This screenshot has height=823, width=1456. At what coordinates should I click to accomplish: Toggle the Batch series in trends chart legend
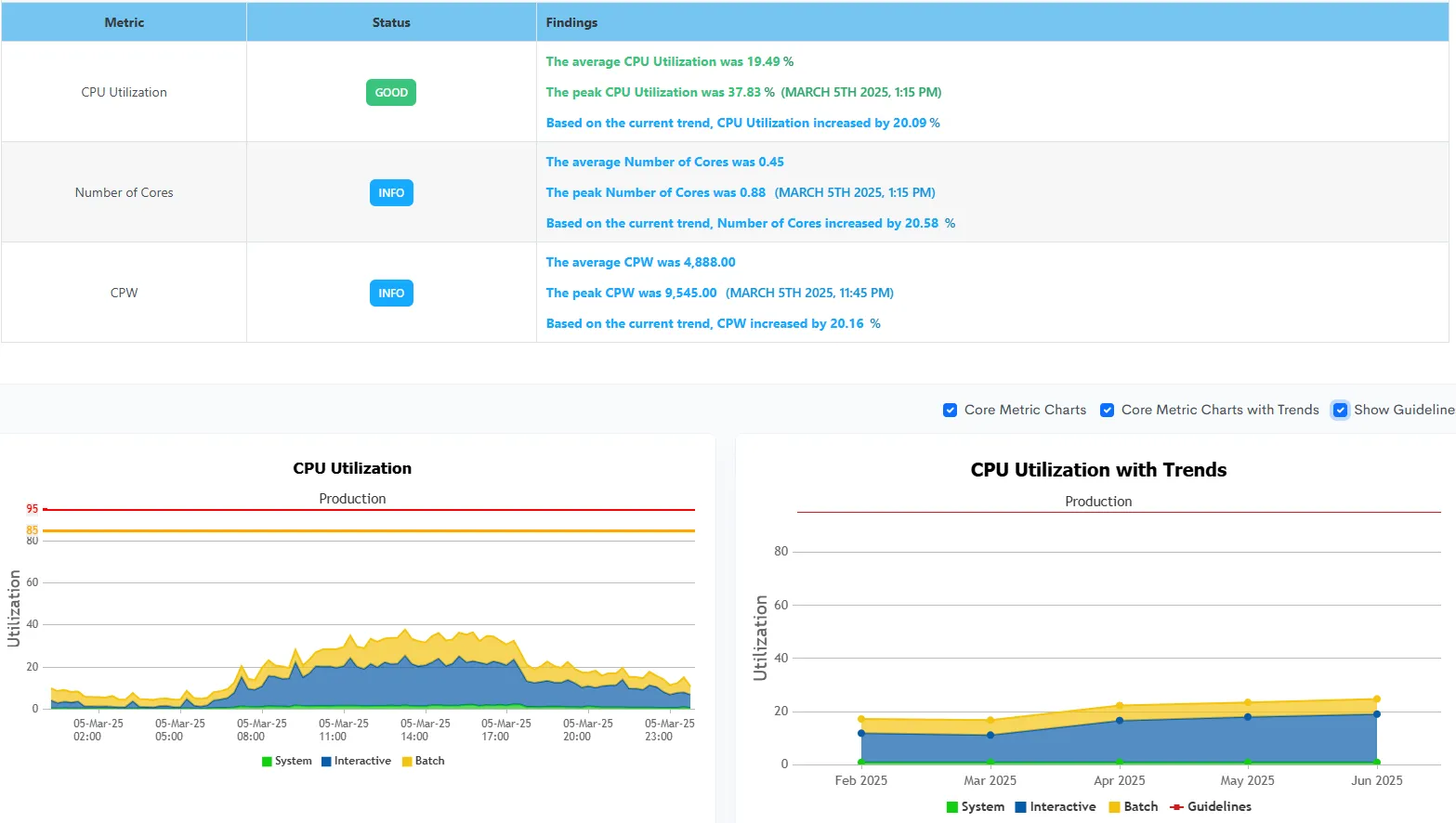pos(1133,806)
